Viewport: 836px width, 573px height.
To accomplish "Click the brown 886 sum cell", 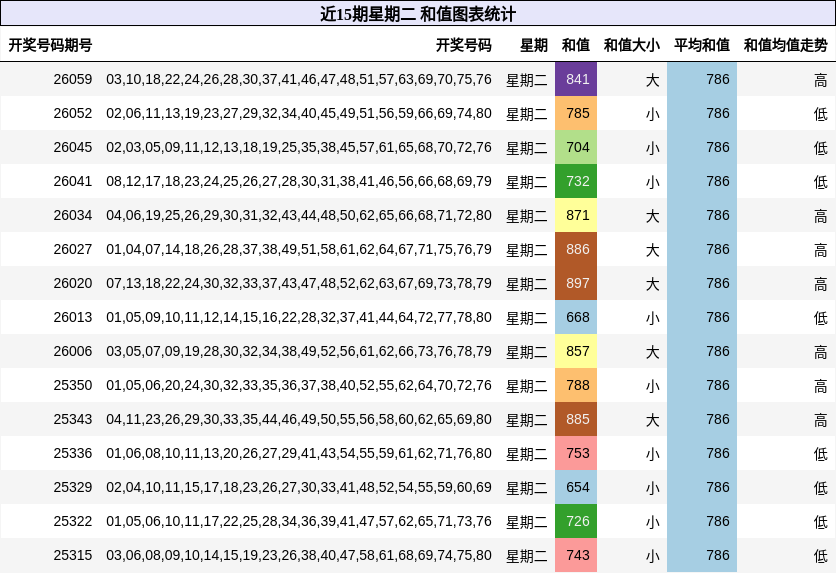I will (576, 249).
